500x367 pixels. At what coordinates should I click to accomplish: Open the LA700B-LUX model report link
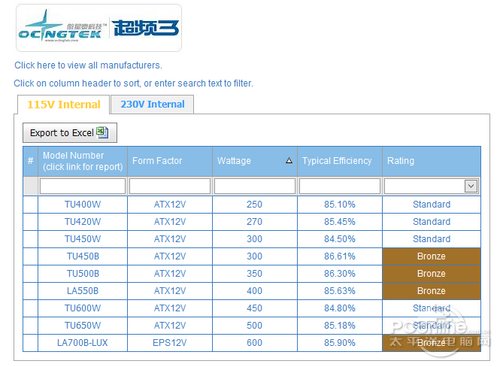coord(82,343)
